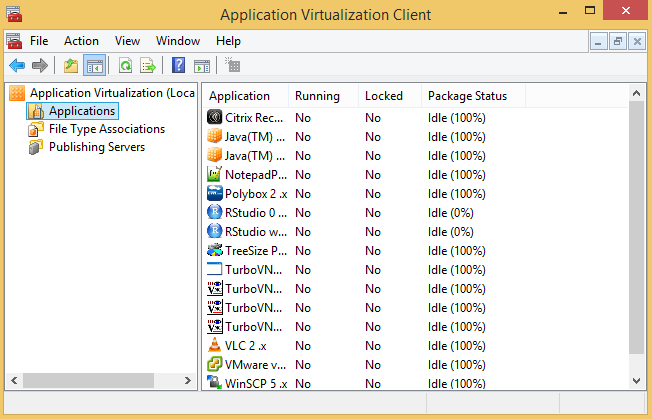Sort by the Locked column header

tap(390, 96)
